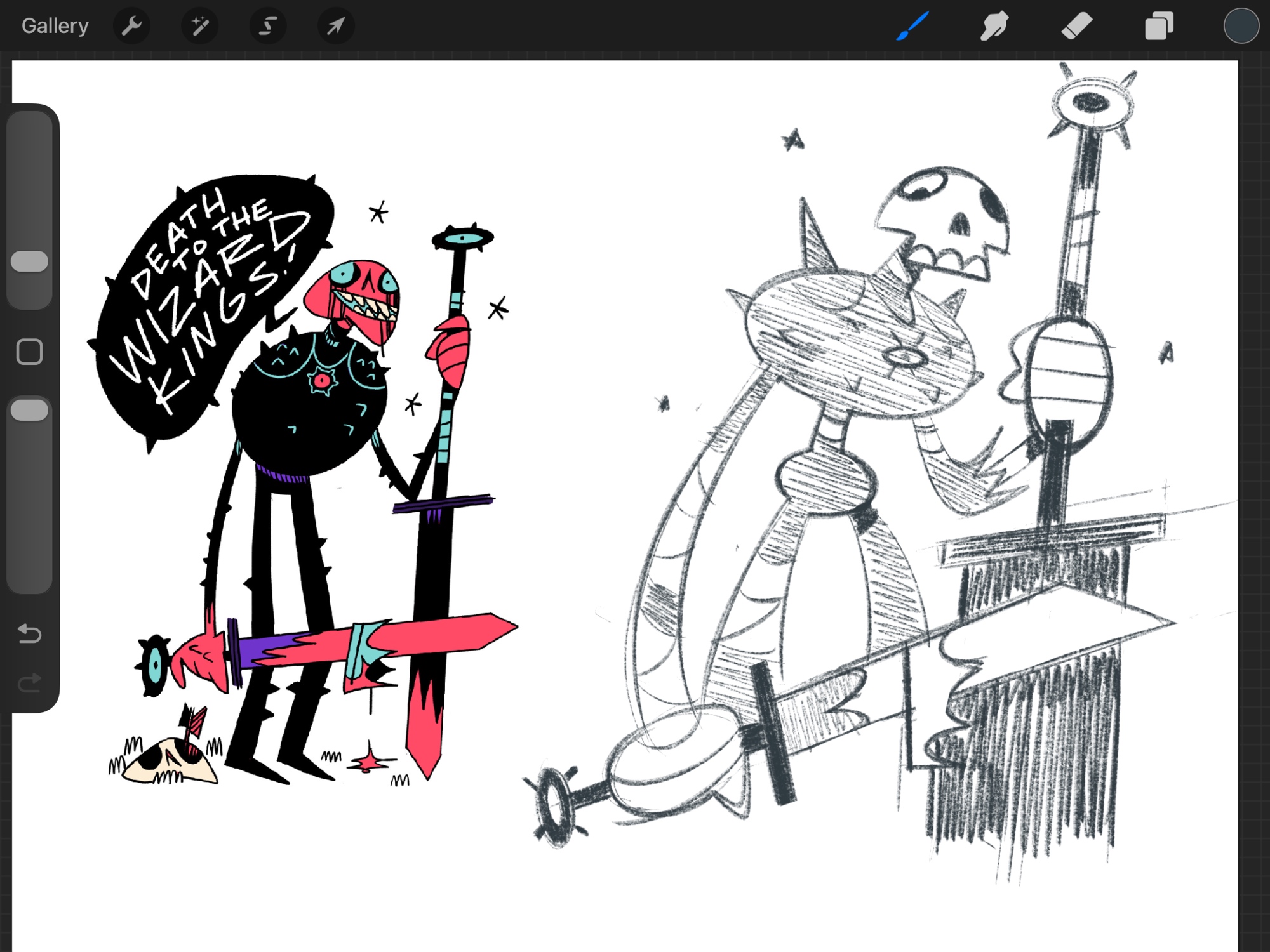The width and height of the screenshot is (1270, 952).
Task: Tap the pencil-sketched skull on canvas
Action: (946, 219)
